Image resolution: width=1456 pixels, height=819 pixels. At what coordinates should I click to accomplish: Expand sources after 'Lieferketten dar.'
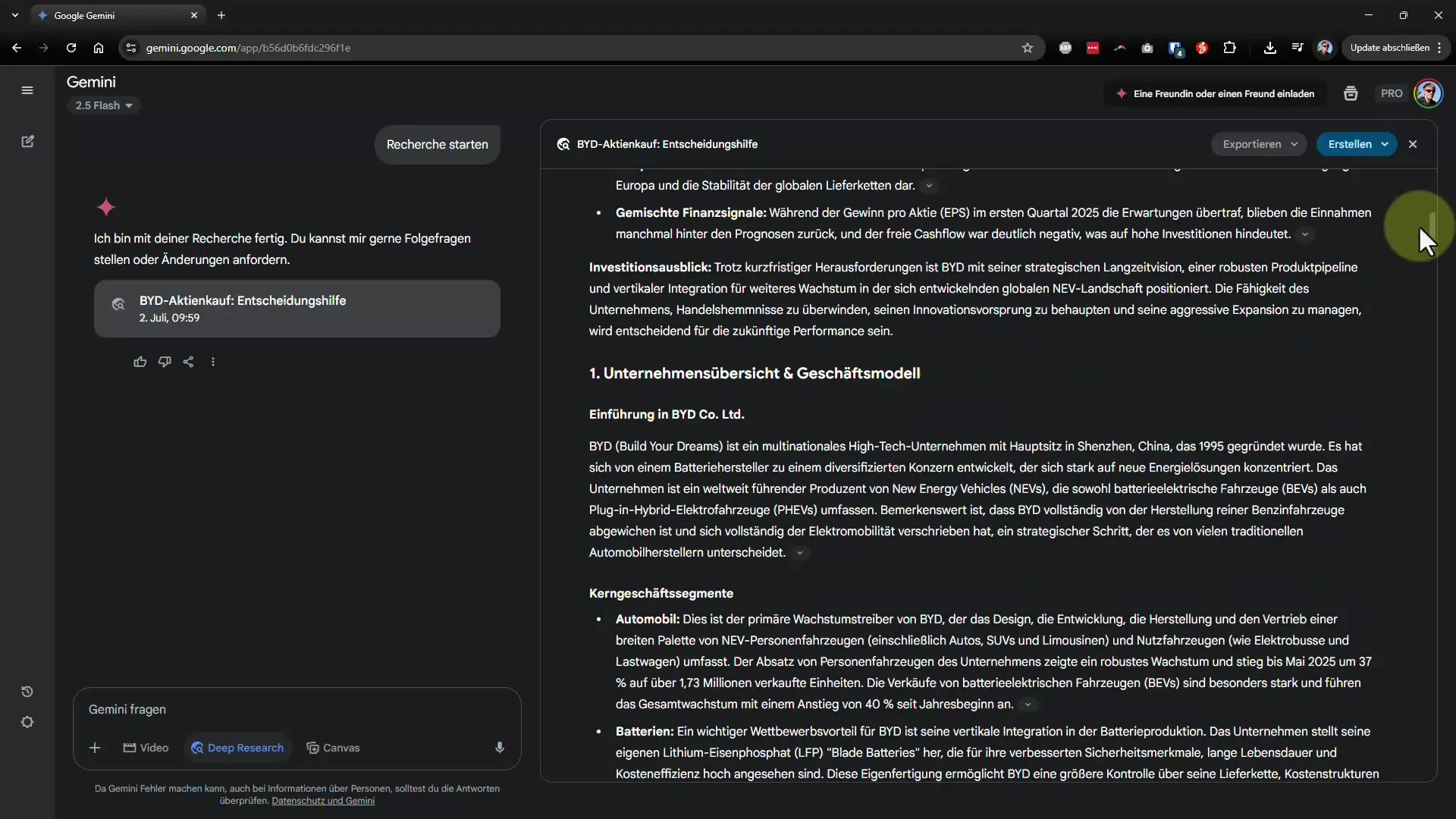coord(929,186)
